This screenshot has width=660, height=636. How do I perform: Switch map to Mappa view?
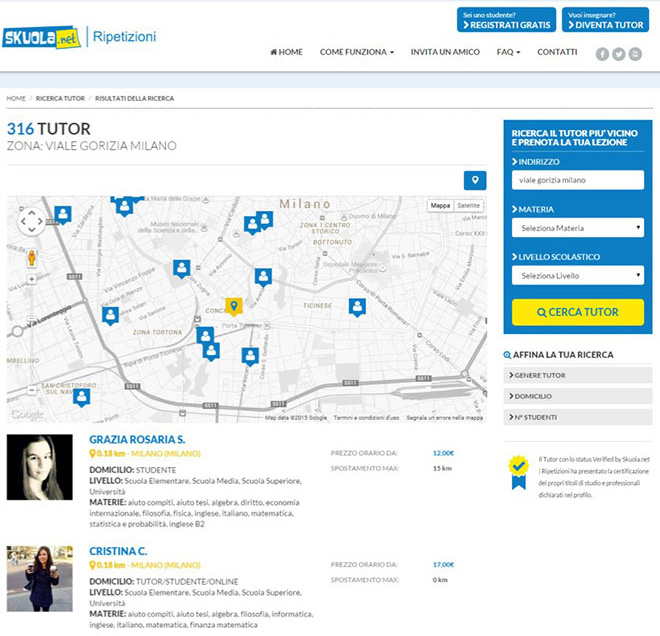(440, 205)
